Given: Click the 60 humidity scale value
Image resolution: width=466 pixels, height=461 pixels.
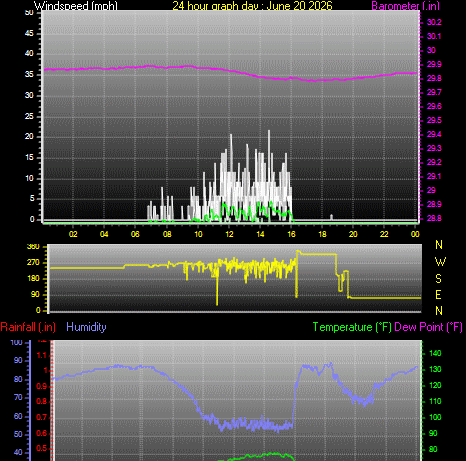Looking at the screenshot, I should [18, 416].
